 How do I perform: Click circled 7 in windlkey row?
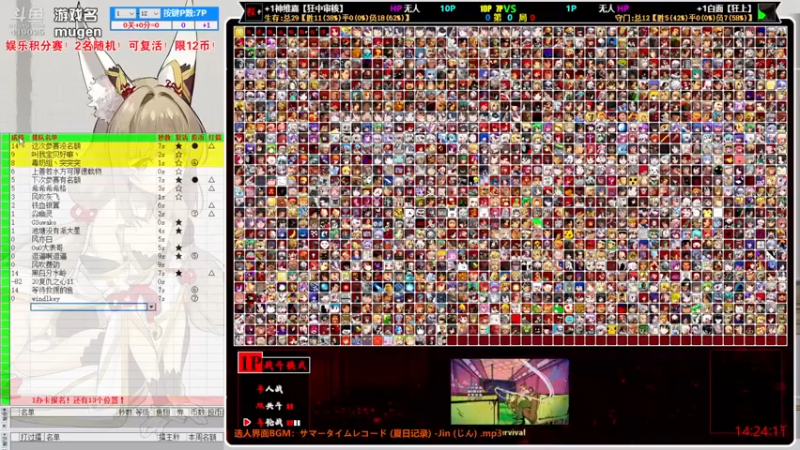click(195, 298)
